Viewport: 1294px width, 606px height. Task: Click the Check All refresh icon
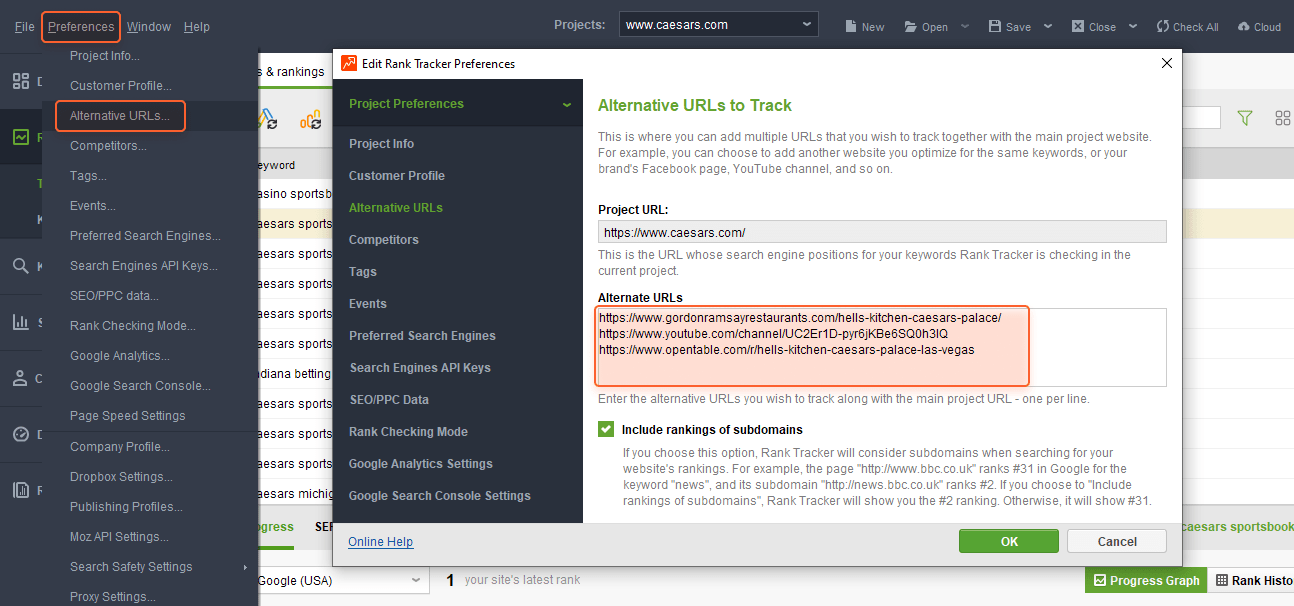point(1163,27)
